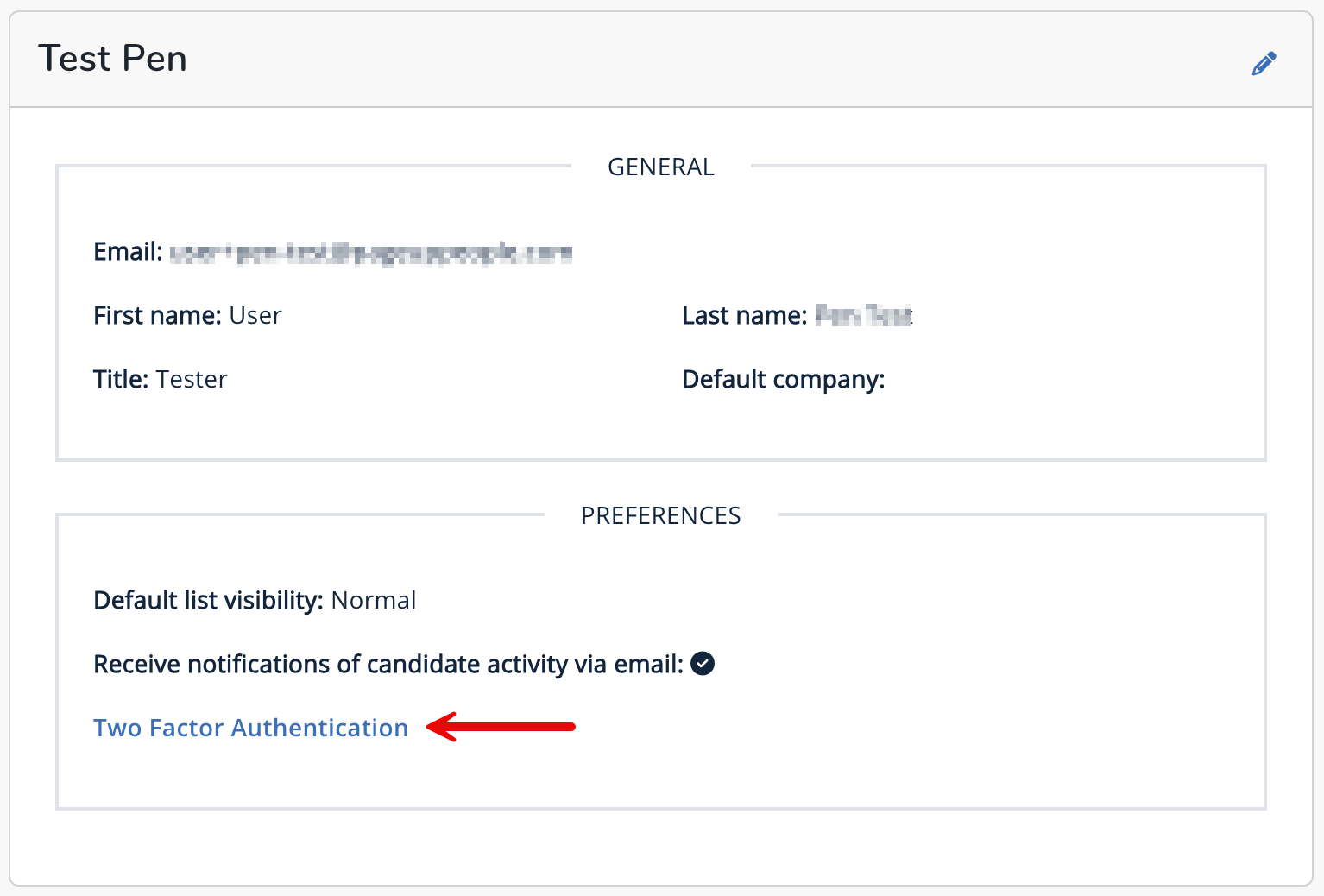Click the Last name label
Image resolution: width=1324 pixels, height=896 pixels.
pos(745,316)
